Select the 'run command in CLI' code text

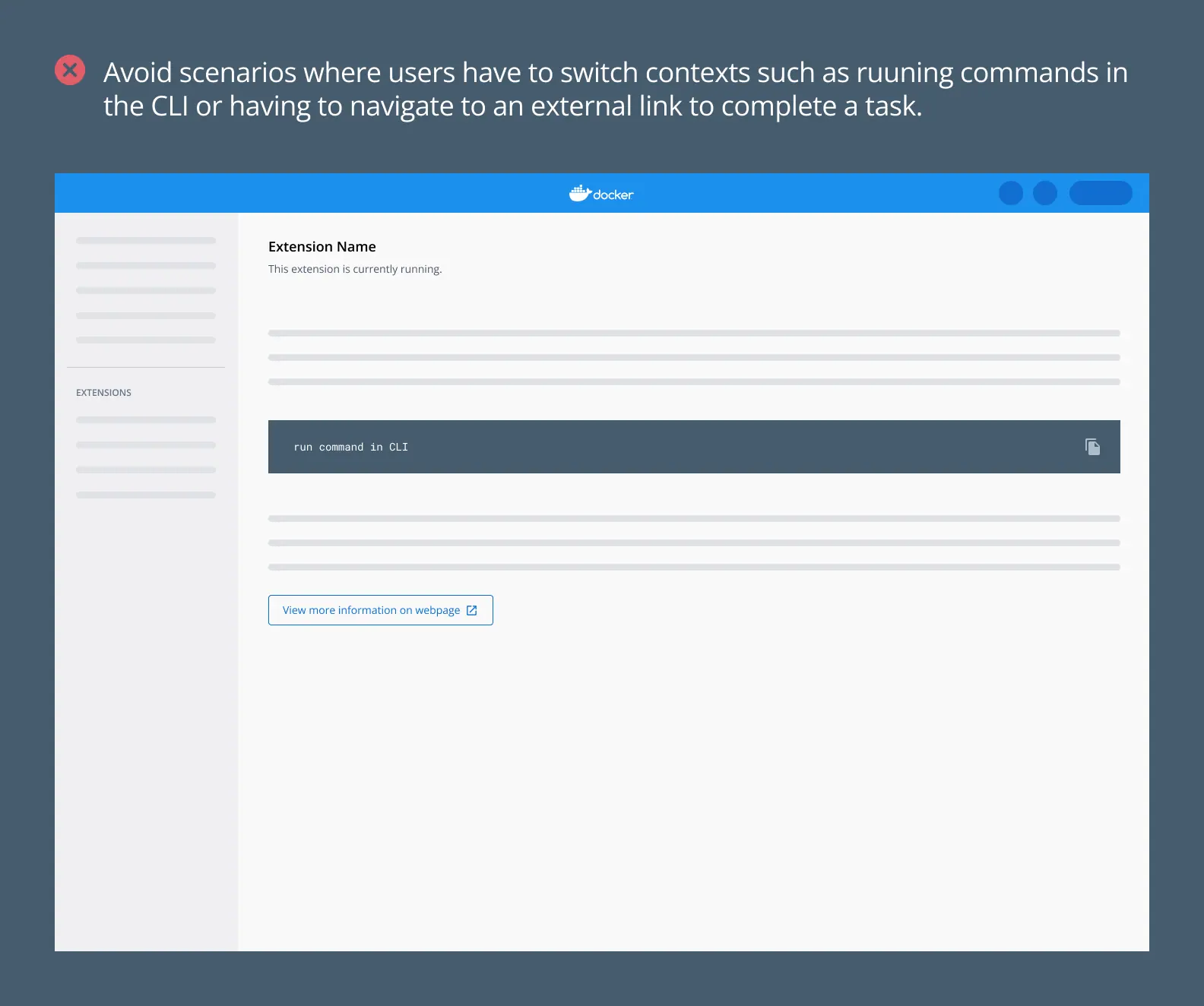click(x=350, y=447)
